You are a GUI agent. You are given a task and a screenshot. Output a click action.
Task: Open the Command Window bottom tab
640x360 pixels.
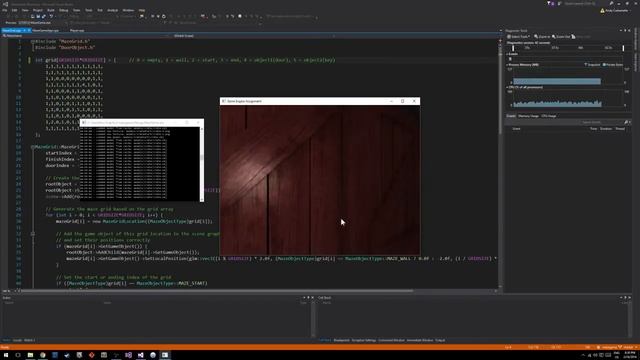point(391,340)
